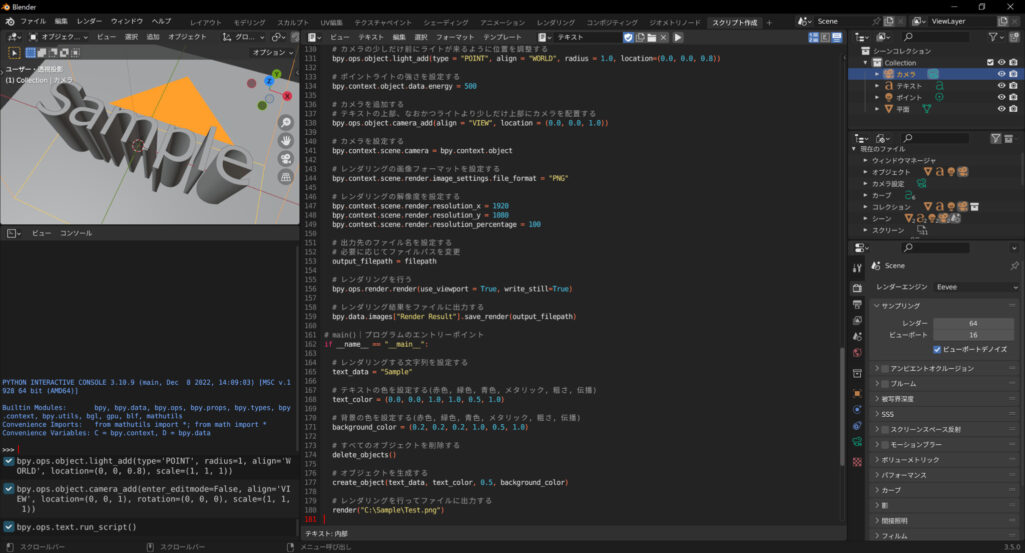Image resolution: width=1025 pixels, height=553 pixels.
Task: Click the レンダー samples field showing 64
Action: [x=973, y=324]
